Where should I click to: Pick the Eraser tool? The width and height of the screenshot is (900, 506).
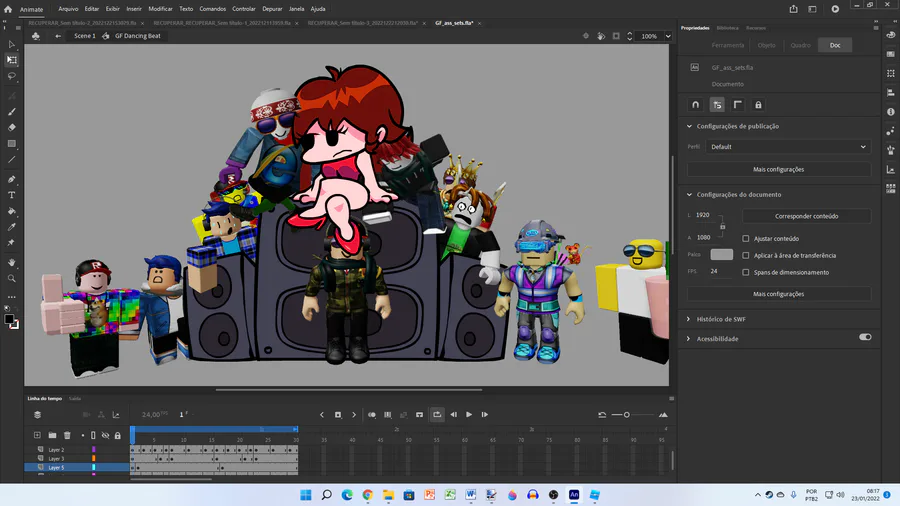point(12,127)
